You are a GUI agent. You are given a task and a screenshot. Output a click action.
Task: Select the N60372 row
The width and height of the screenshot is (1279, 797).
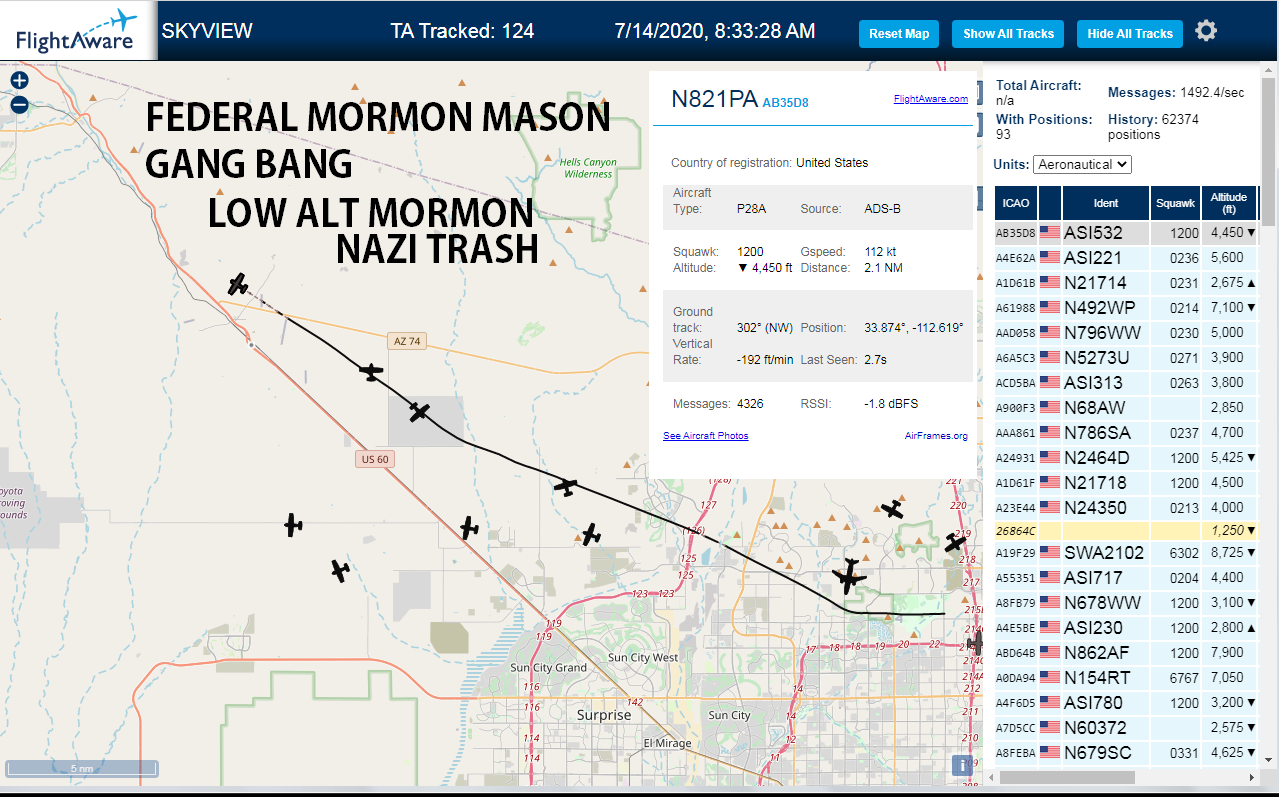[x=1126, y=728]
